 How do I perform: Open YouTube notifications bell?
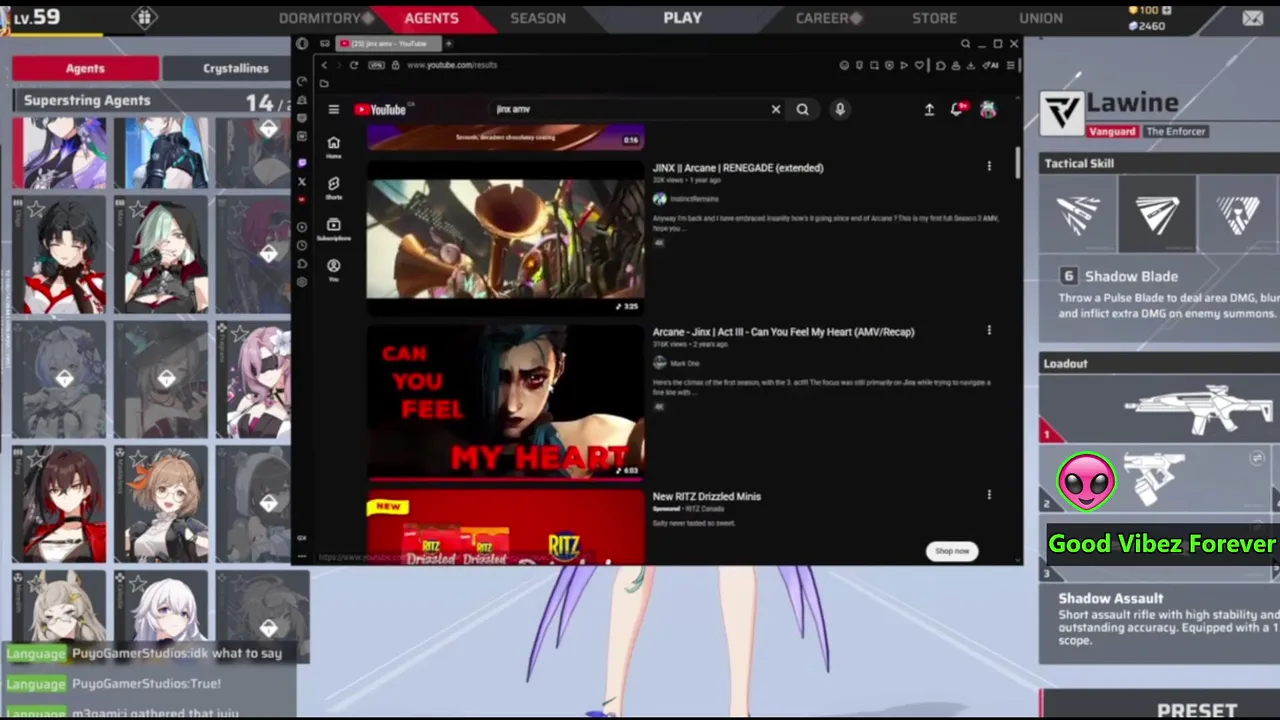point(957,110)
